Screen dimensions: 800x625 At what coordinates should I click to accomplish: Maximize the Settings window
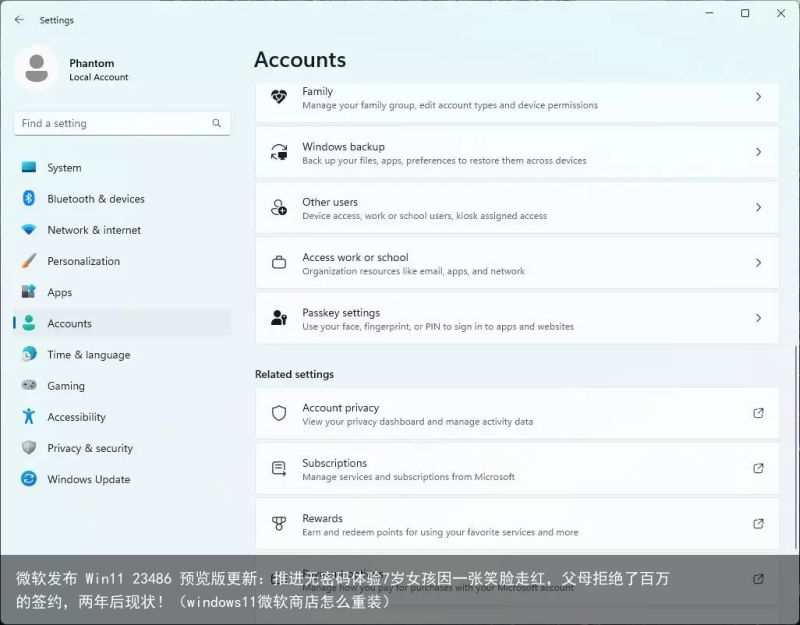point(745,13)
